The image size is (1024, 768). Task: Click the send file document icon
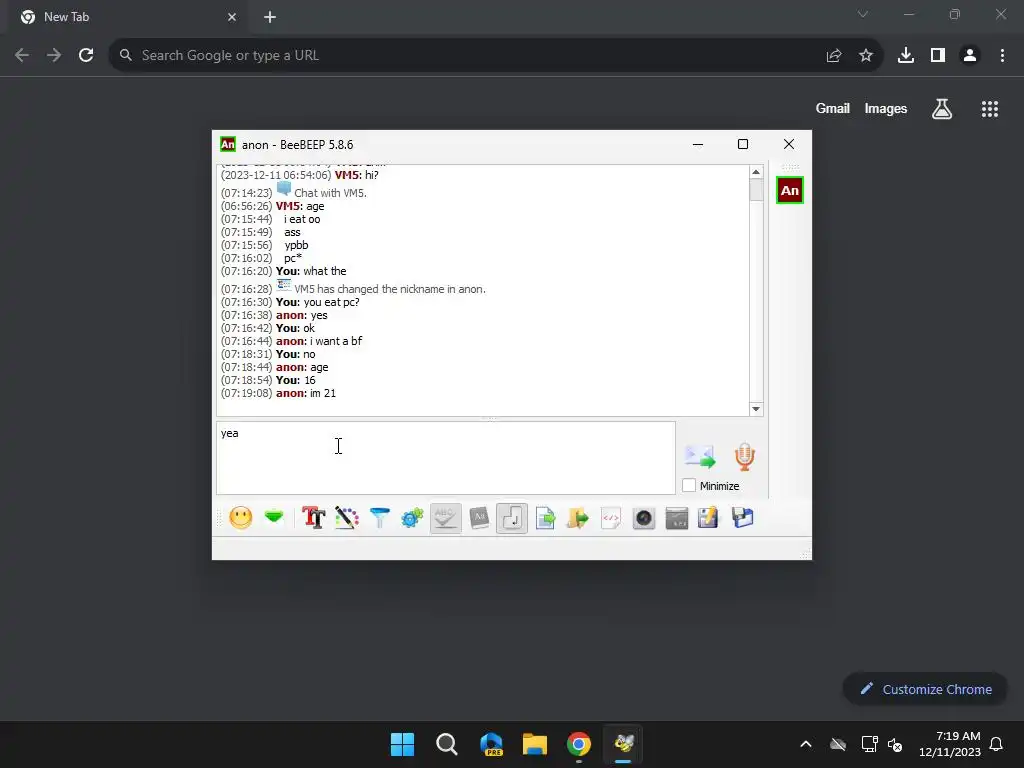(545, 518)
